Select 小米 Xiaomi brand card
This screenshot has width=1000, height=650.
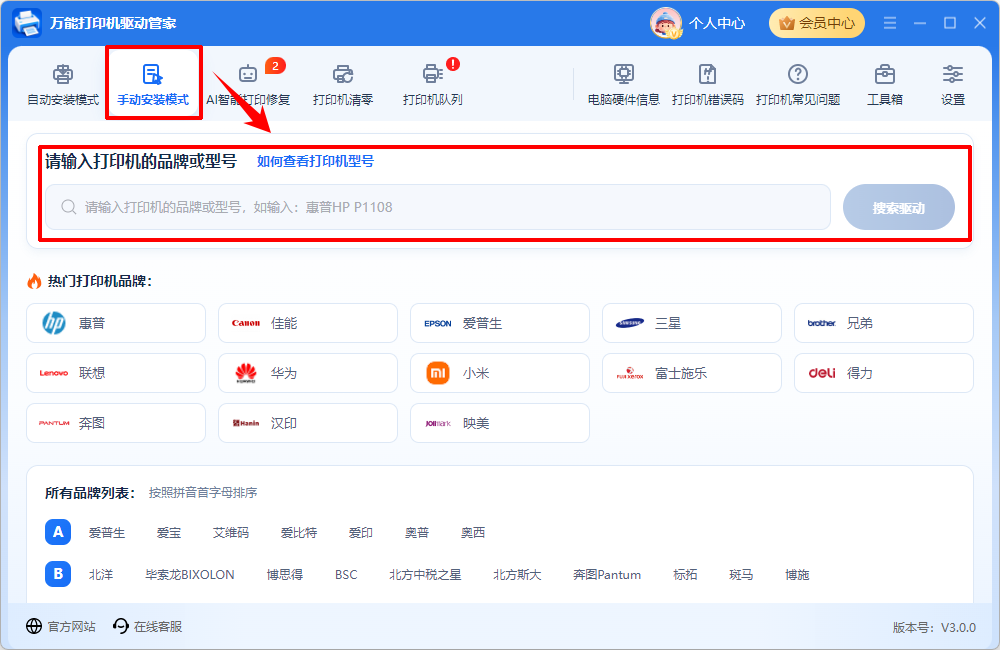[500, 373]
